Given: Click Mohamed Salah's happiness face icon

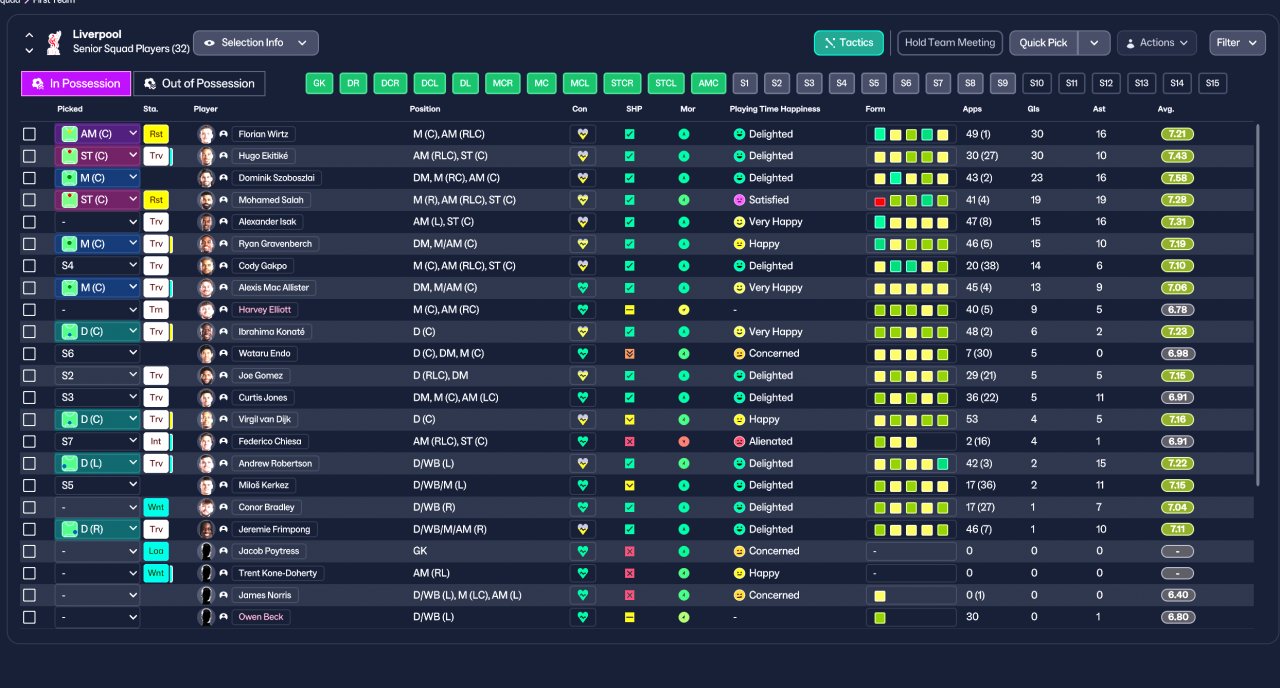Looking at the screenshot, I should pos(739,200).
